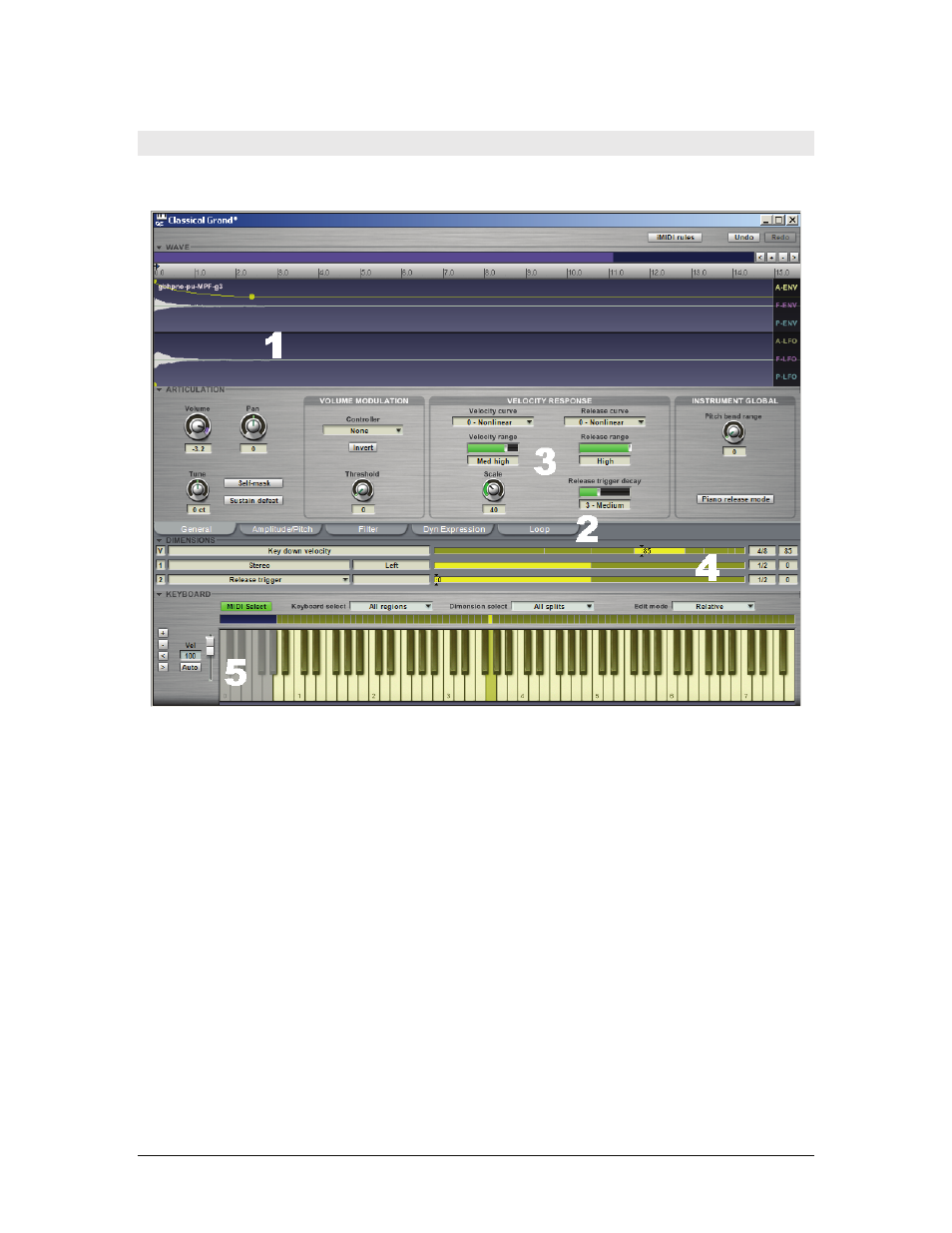
Task: Click the Classical Grand title bar icon
Action: [160, 220]
